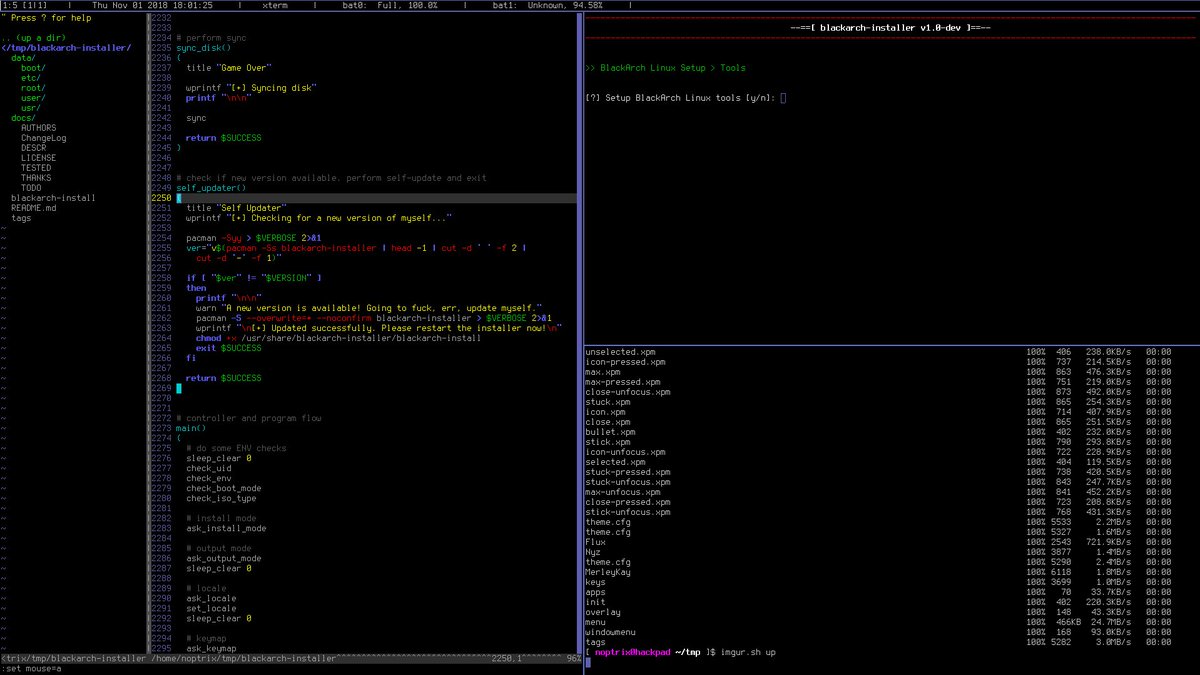The height and width of the screenshot is (675, 1200).
Task: Open the TESTED file in the tree
Action: (x=36, y=168)
